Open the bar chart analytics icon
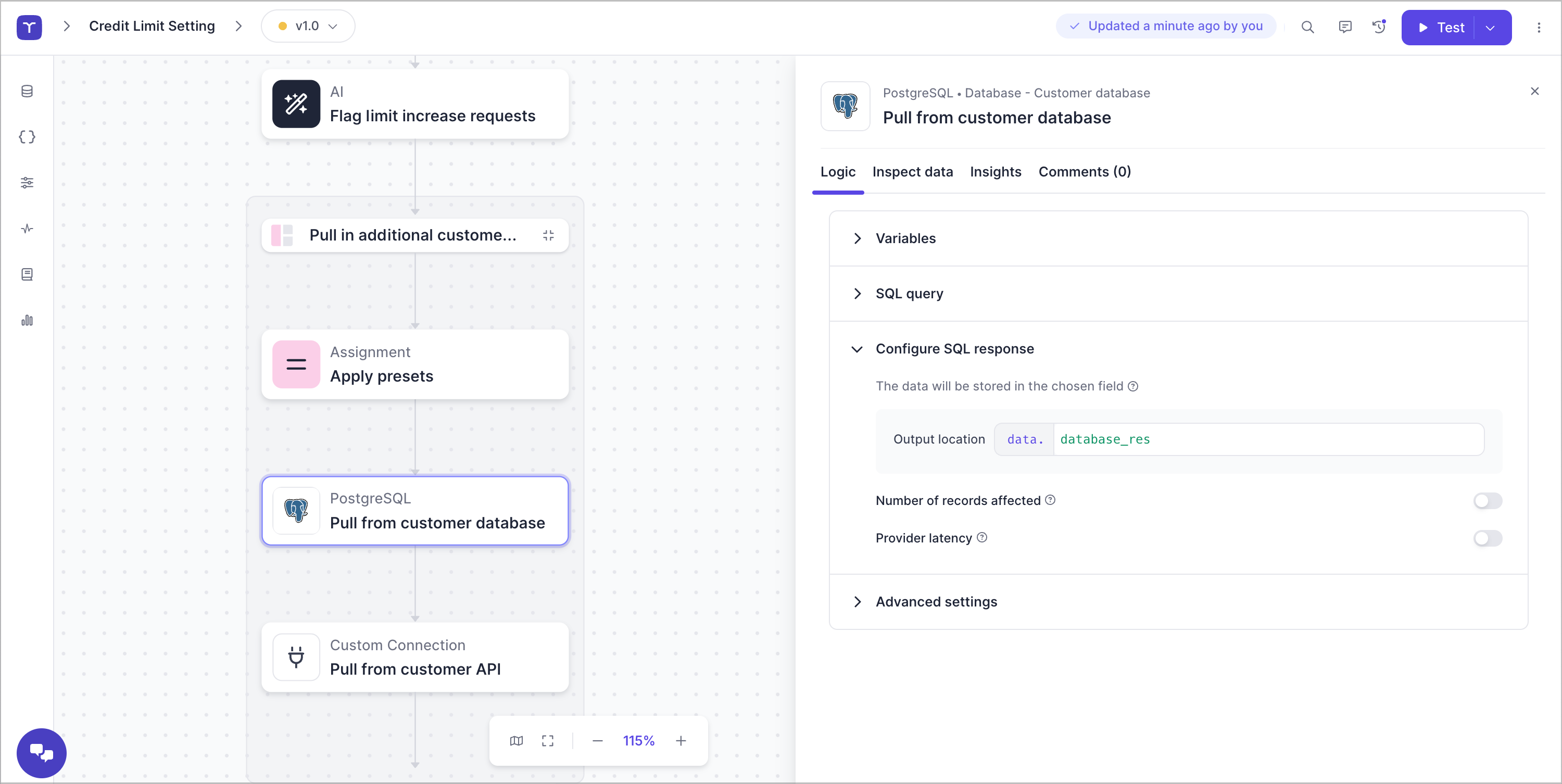1562x784 pixels. click(27, 320)
